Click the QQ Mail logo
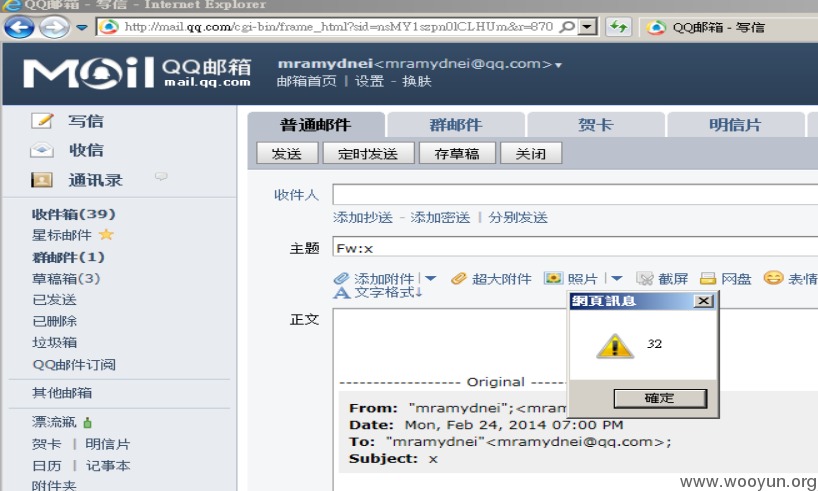This screenshot has height=491, width=818. pyautogui.click(x=137, y=72)
